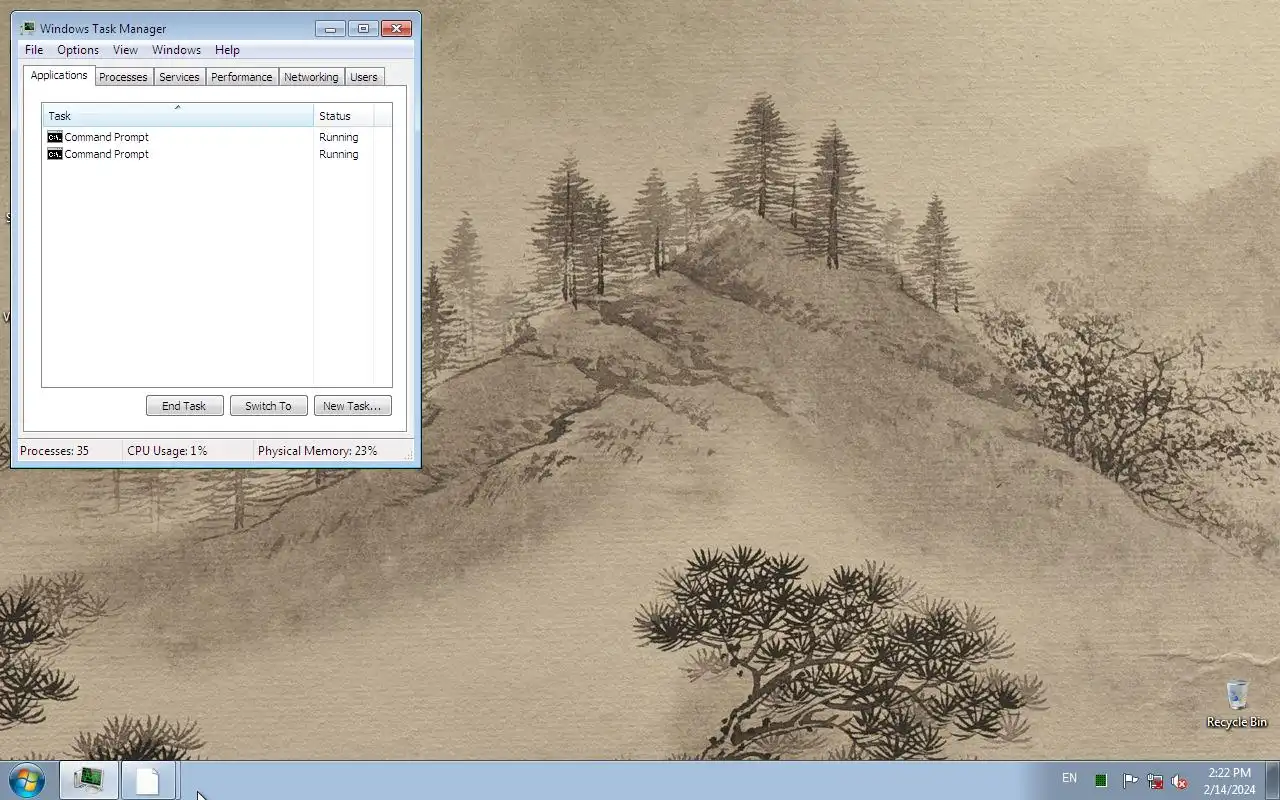Screen dimensions: 1280x800
Task: Click the network status tray icon
Action: tap(1155, 781)
